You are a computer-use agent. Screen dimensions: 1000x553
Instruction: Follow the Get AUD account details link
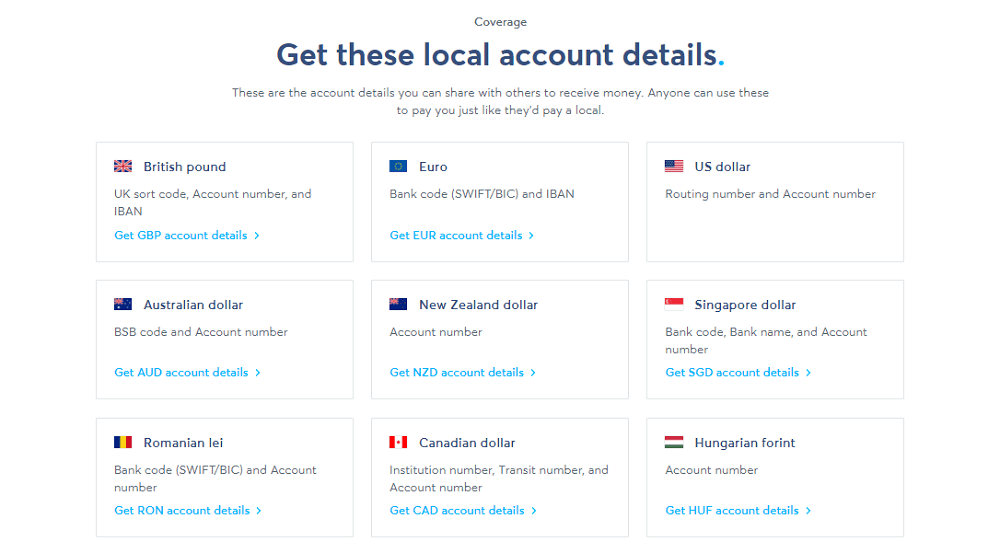coord(188,372)
